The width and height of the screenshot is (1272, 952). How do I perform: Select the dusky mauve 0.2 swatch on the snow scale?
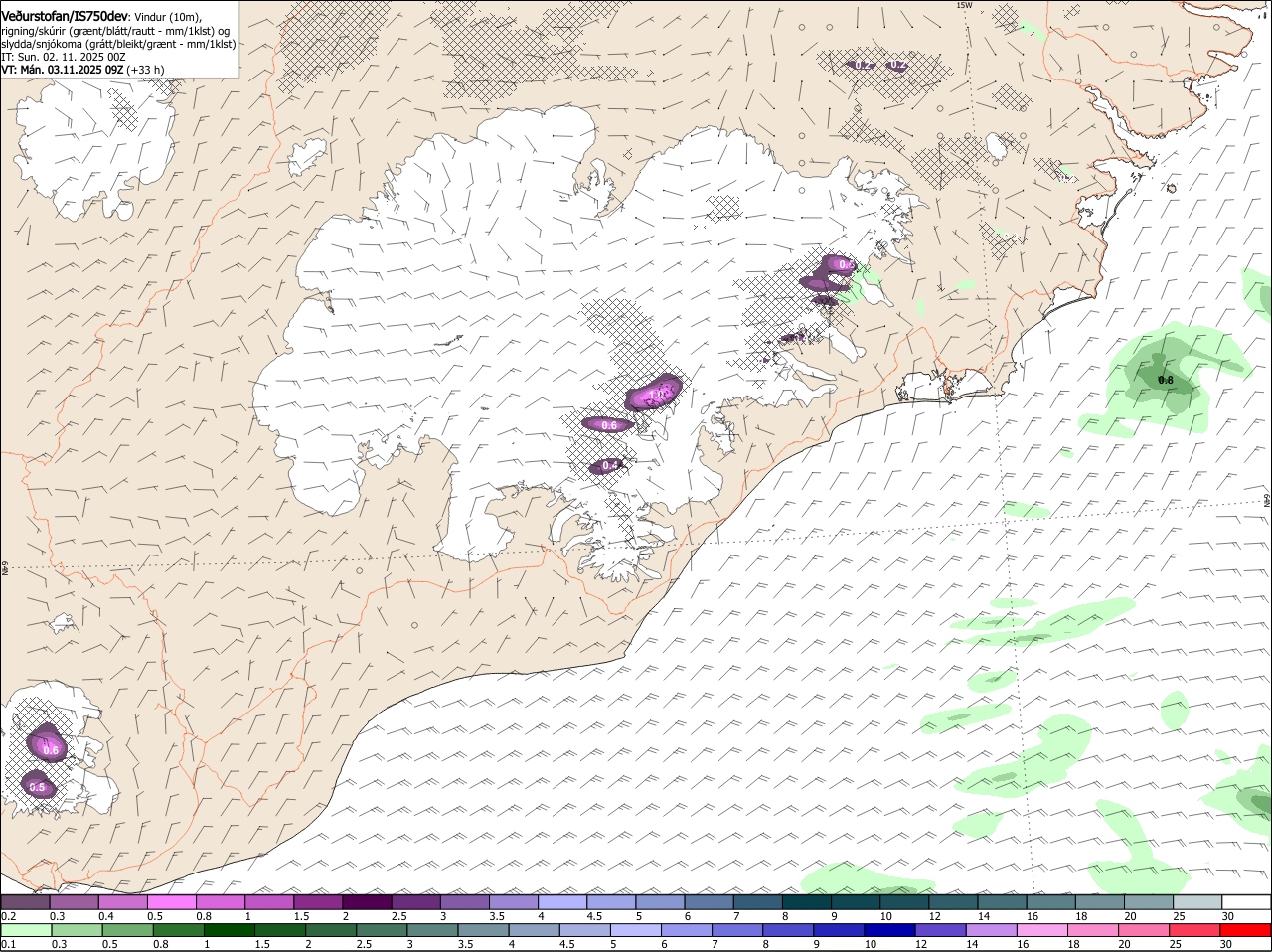(26, 902)
